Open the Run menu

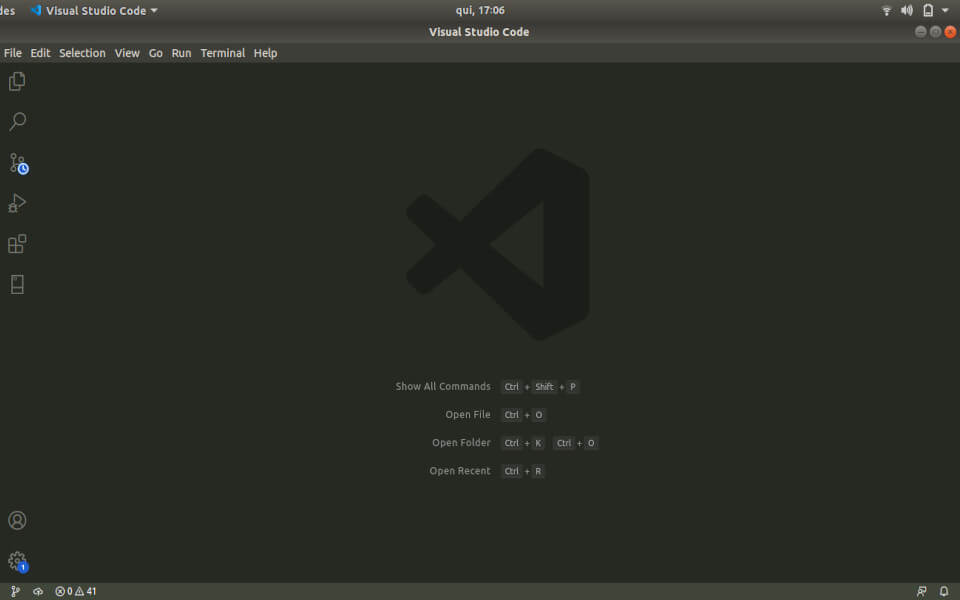(181, 53)
